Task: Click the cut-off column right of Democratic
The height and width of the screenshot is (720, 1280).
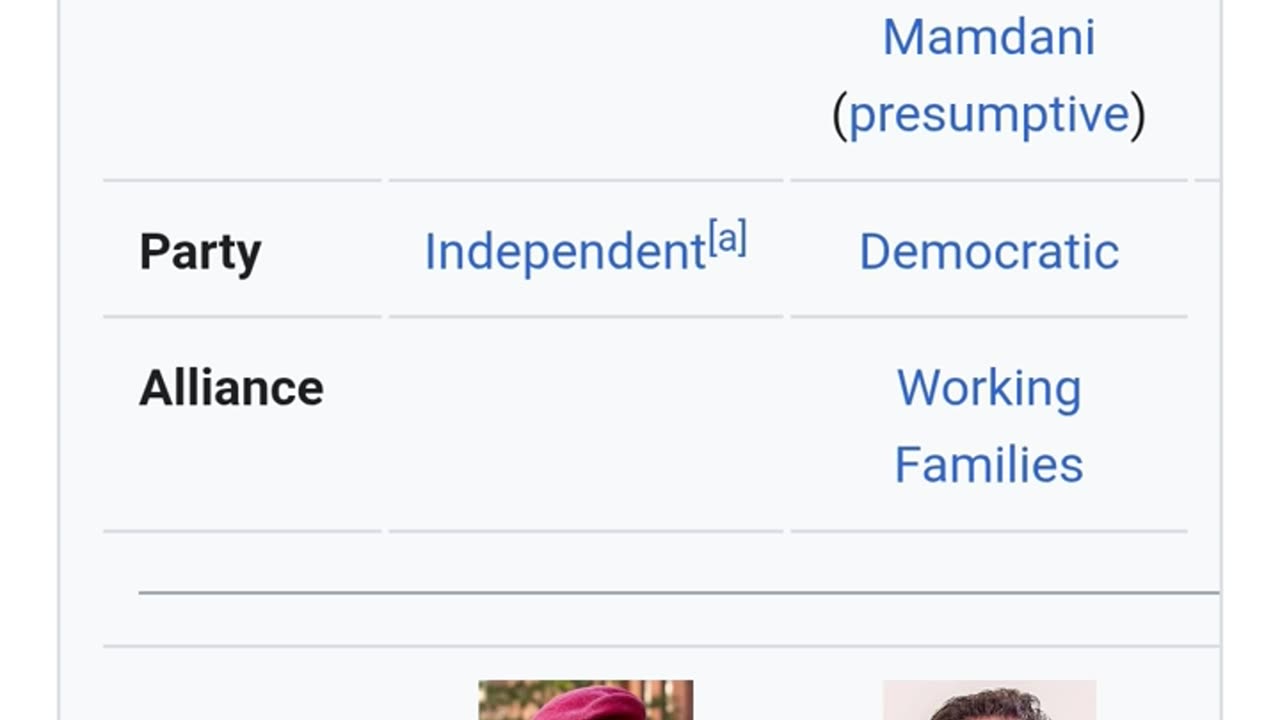Action: coord(1207,252)
